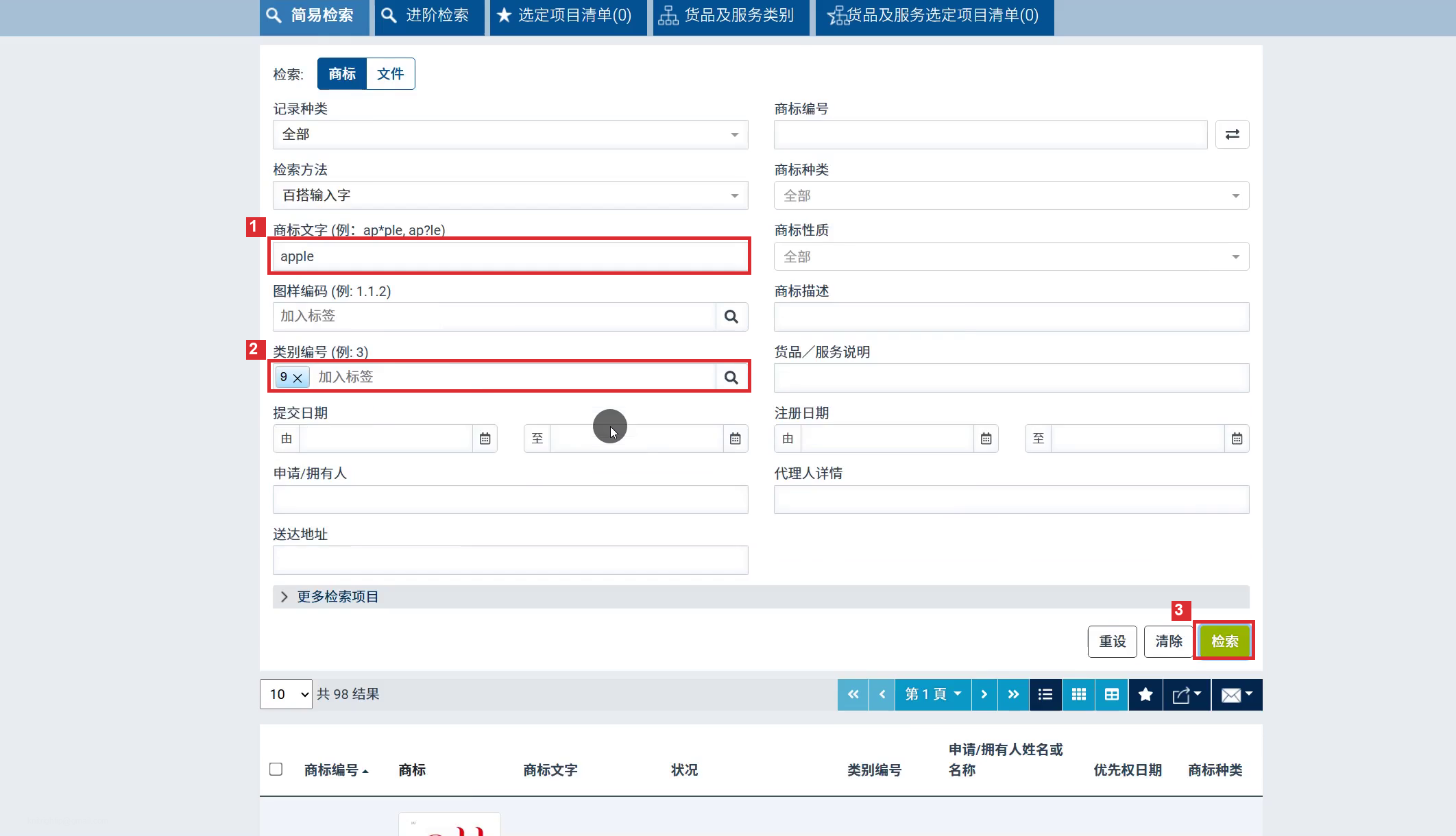Click the 送达地址 input field
This screenshot has height=836, width=1456.
[x=510, y=561]
